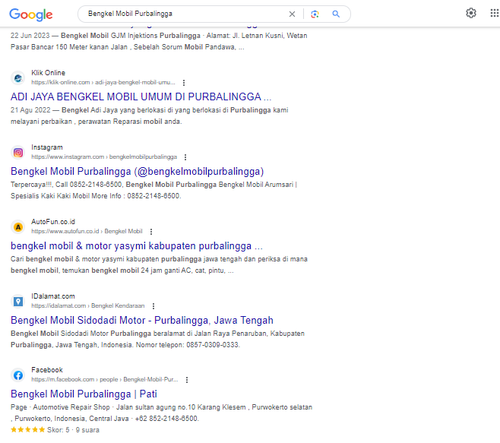Click the IDalamat.com favicon
Viewport: 500px width, 443px height.
[18, 301]
